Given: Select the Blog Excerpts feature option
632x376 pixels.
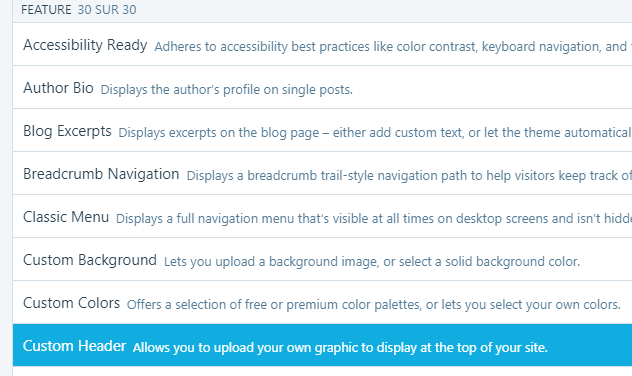Looking at the screenshot, I should coord(322,131).
